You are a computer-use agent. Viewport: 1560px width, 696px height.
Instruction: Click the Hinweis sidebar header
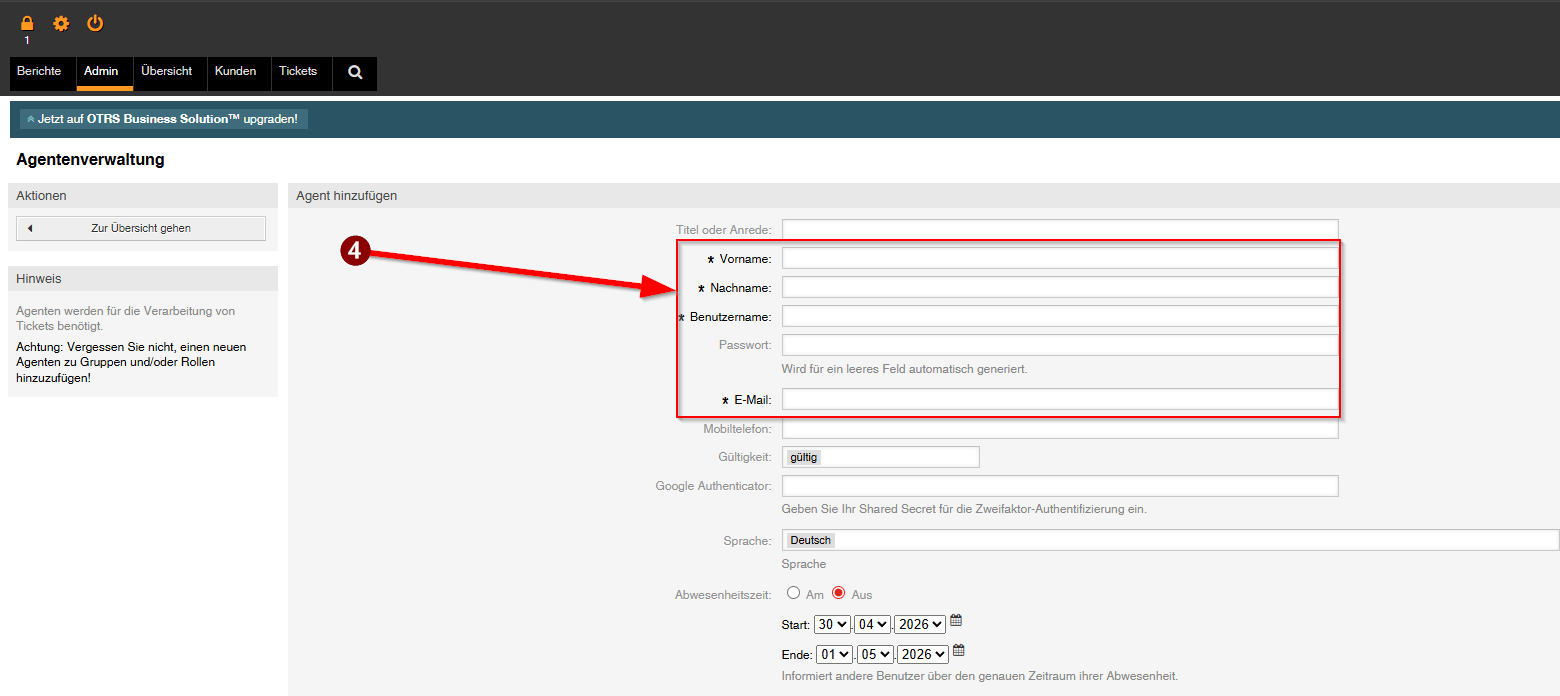click(143, 279)
